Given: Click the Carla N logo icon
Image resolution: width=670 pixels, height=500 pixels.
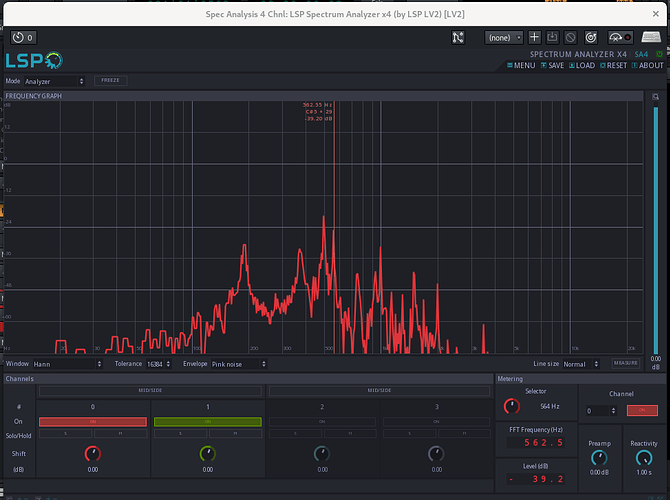Looking at the screenshot, I should 458,37.
